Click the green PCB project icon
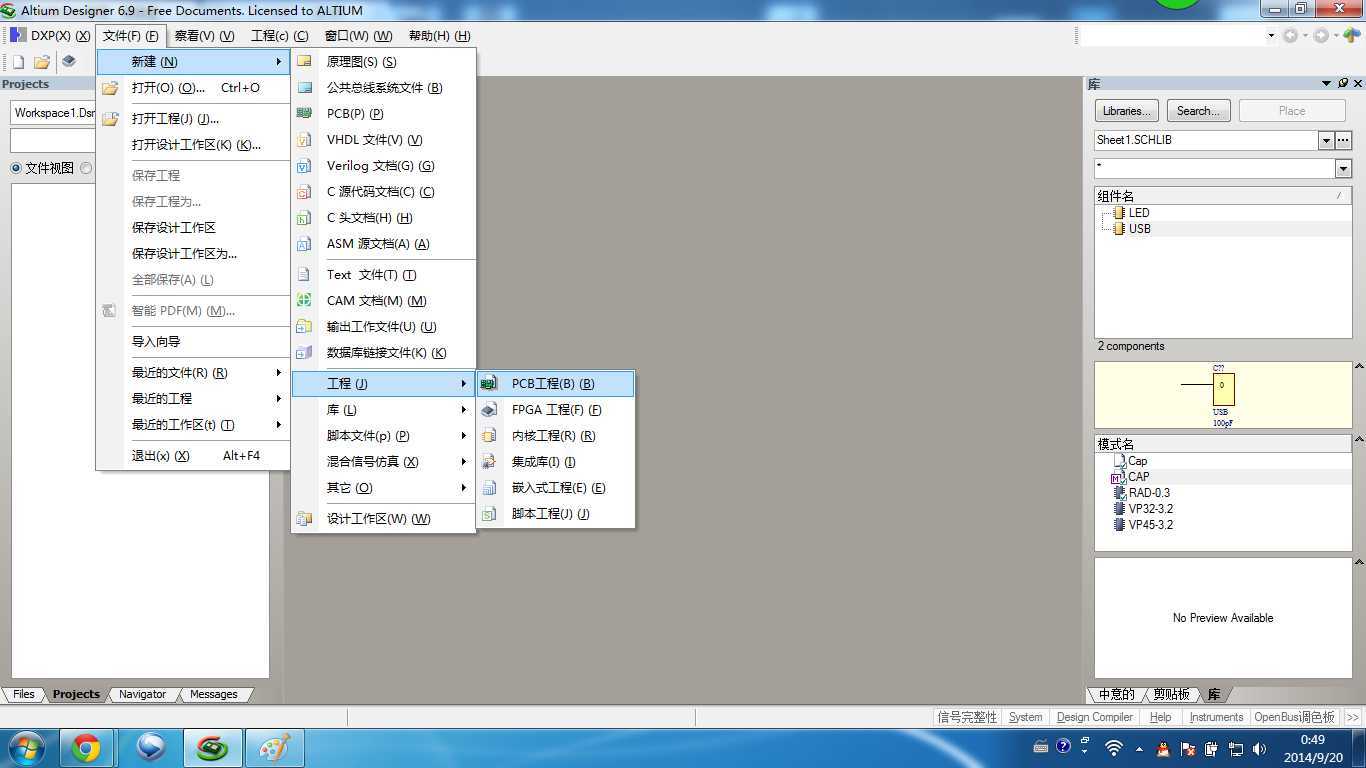The width and height of the screenshot is (1366, 768). [489, 383]
